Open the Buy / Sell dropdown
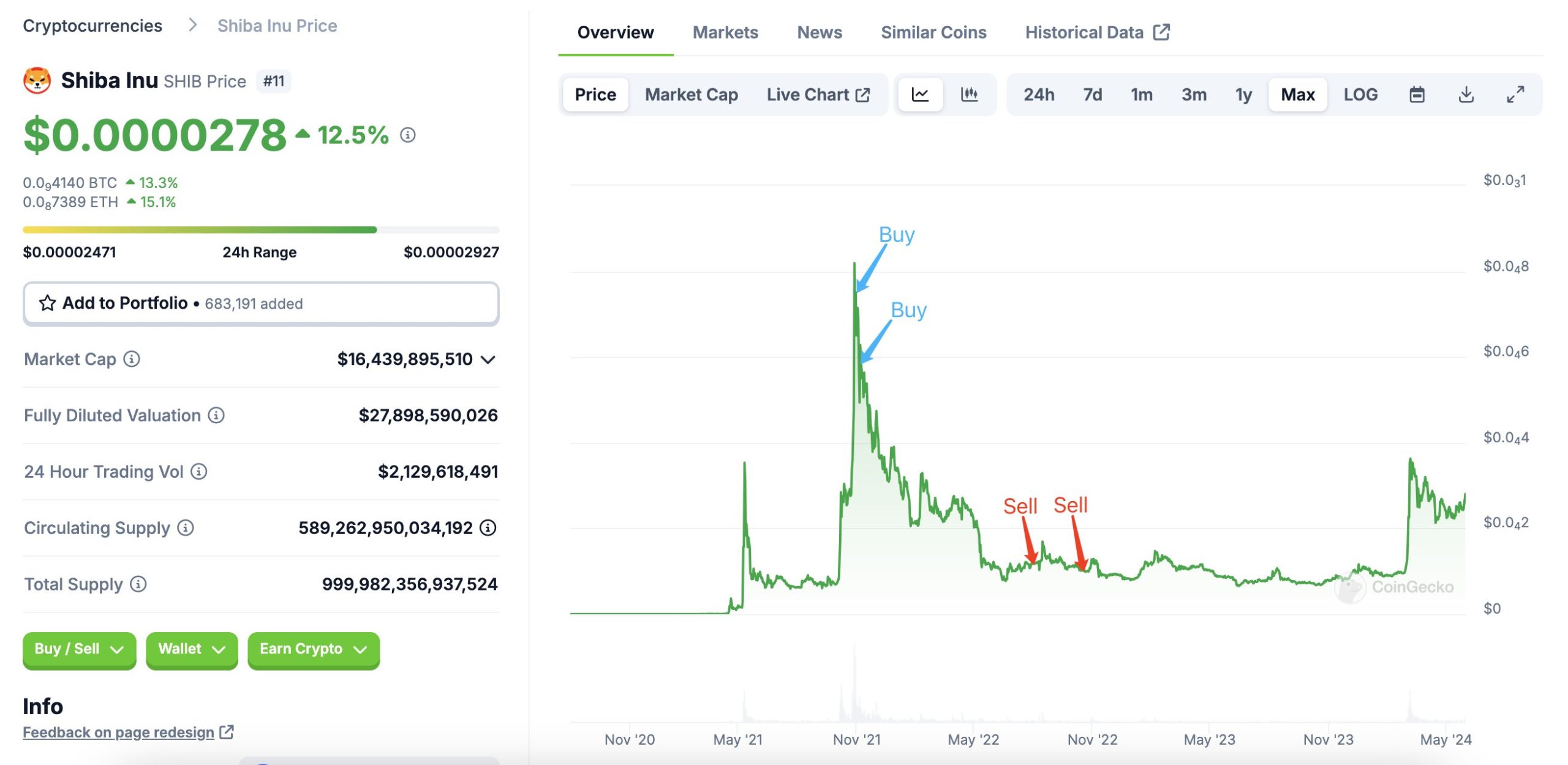This screenshot has height=765, width=1568. pos(80,649)
